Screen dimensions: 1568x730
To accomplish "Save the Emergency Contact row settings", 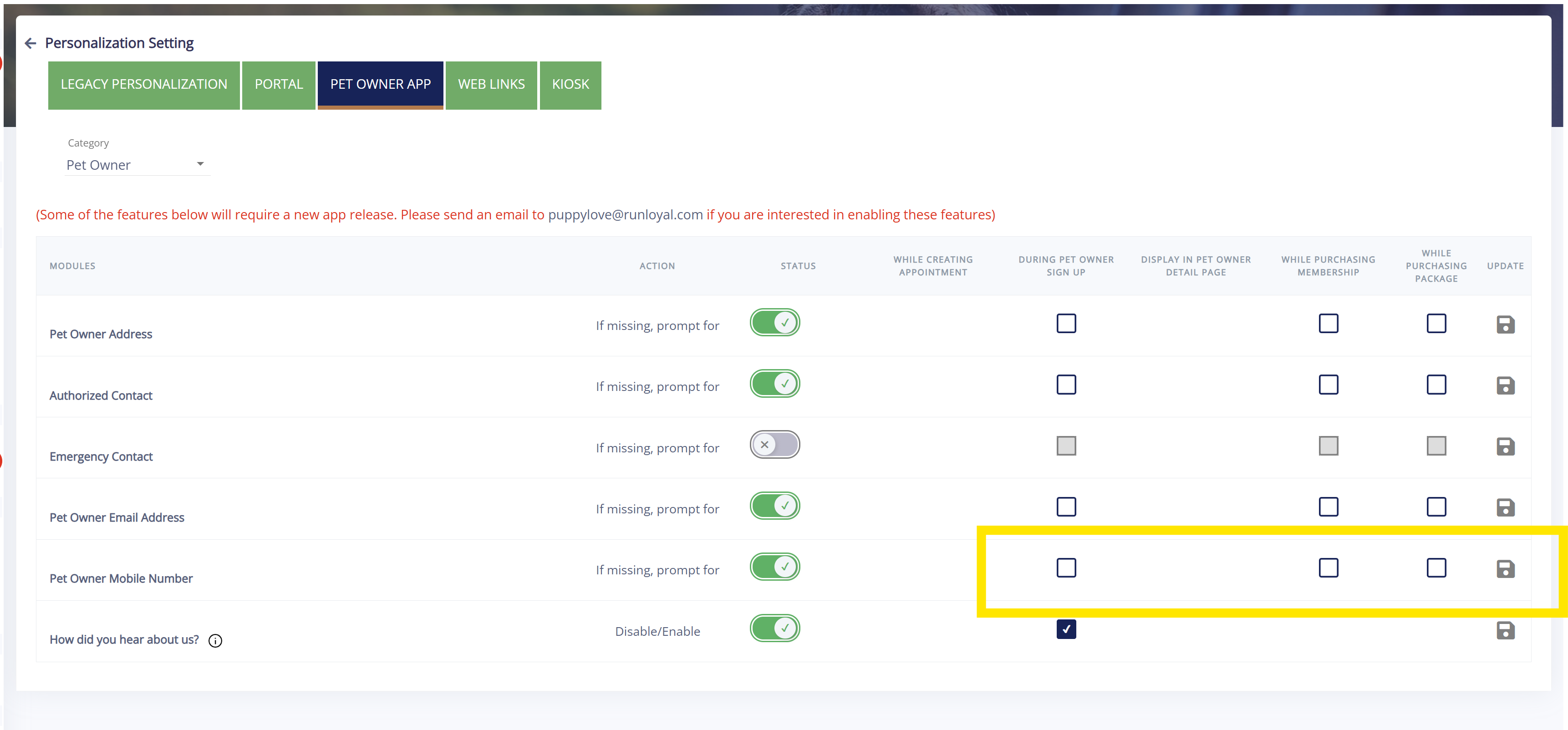I will tap(1505, 446).
